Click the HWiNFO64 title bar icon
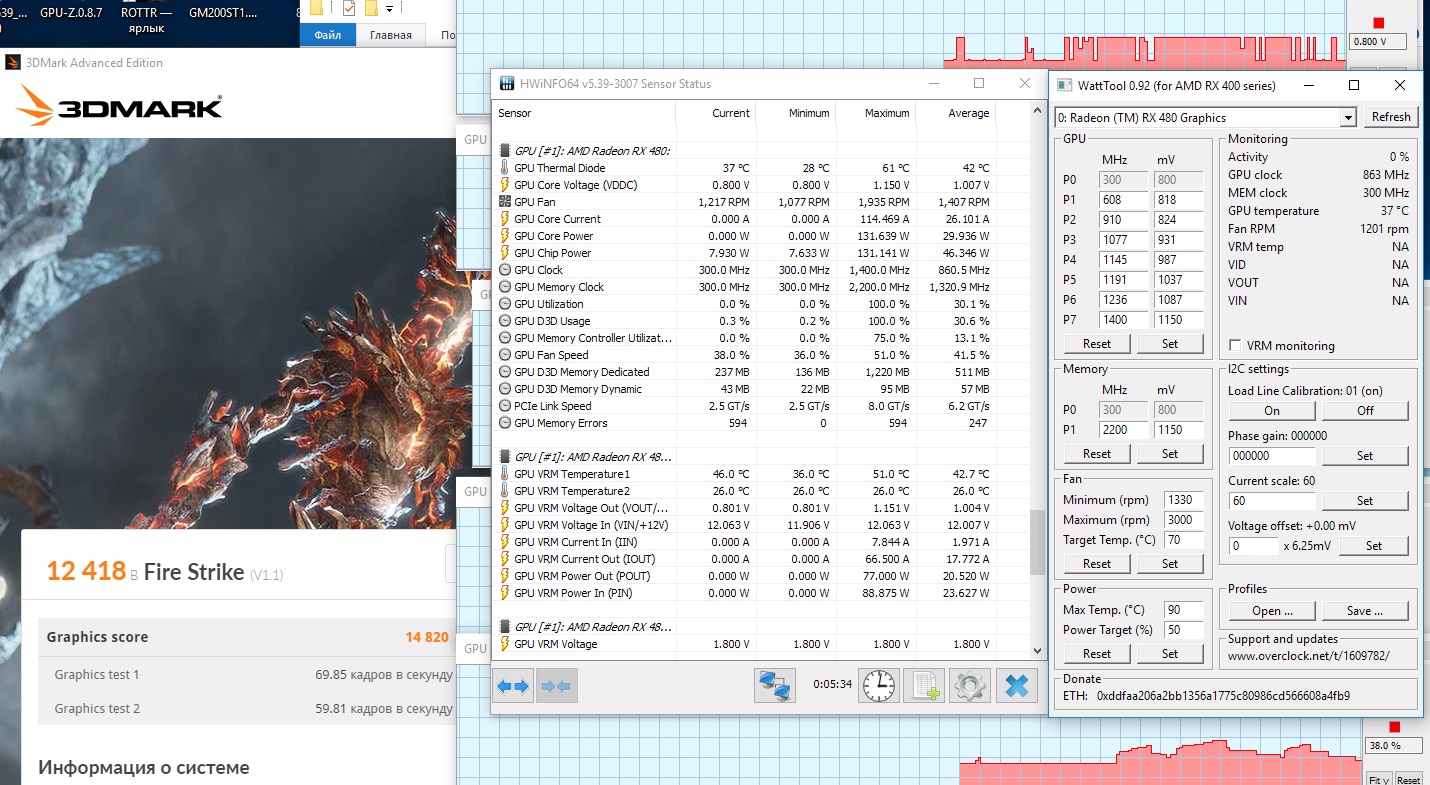The width and height of the screenshot is (1430, 785). [x=505, y=84]
